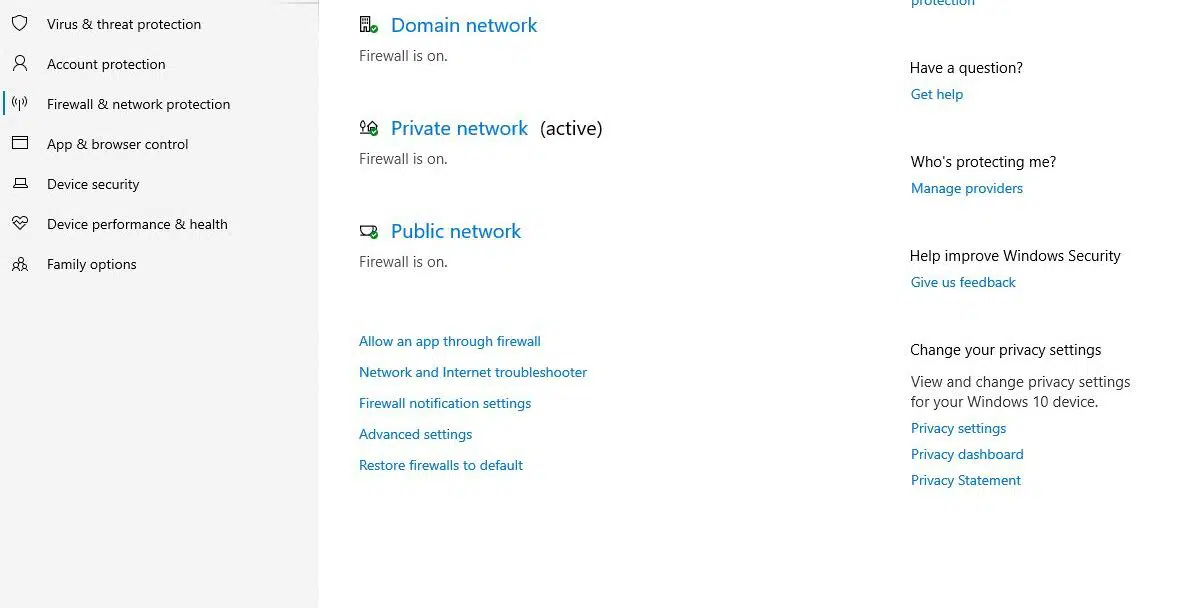This screenshot has width=1196, height=608.
Task: Click the heart icon for Device performance
Action: tap(20, 223)
